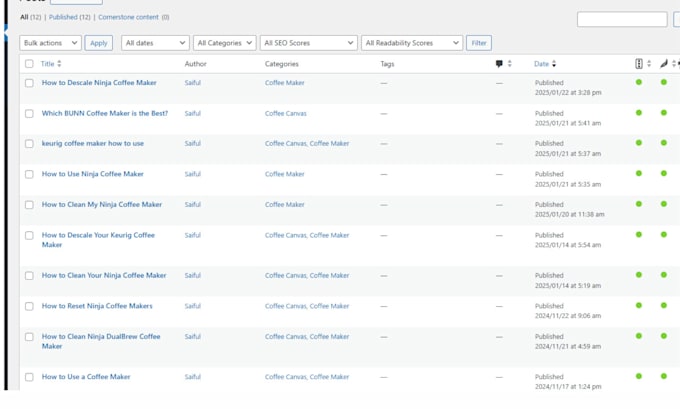This screenshot has height=409, width=680.
Task: Open post Which BUNN Coffee Maker is the Best?
Action: [x=105, y=113]
